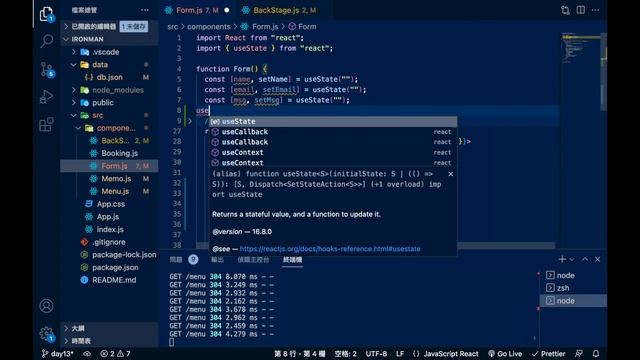This screenshot has width=640, height=360.
Task: Select first useCallback suggestion
Action: [333, 131]
